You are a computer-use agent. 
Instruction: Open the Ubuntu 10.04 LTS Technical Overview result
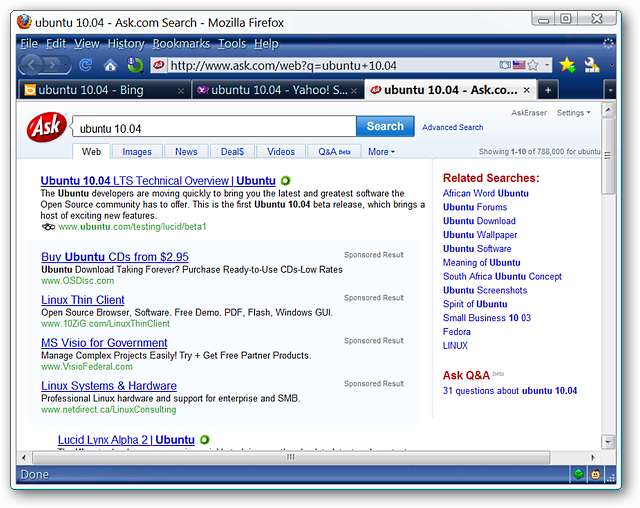coord(158,180)
